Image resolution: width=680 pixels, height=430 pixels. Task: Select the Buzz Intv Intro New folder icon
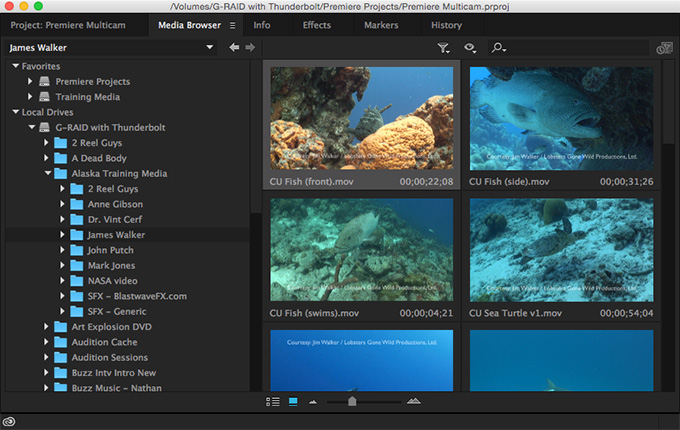tap(61, 373)
